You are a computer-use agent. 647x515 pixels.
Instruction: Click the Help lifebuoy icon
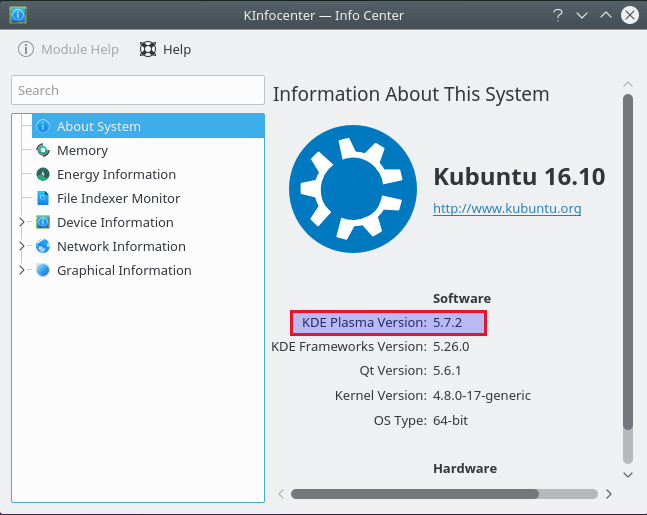tap(148, 50)
